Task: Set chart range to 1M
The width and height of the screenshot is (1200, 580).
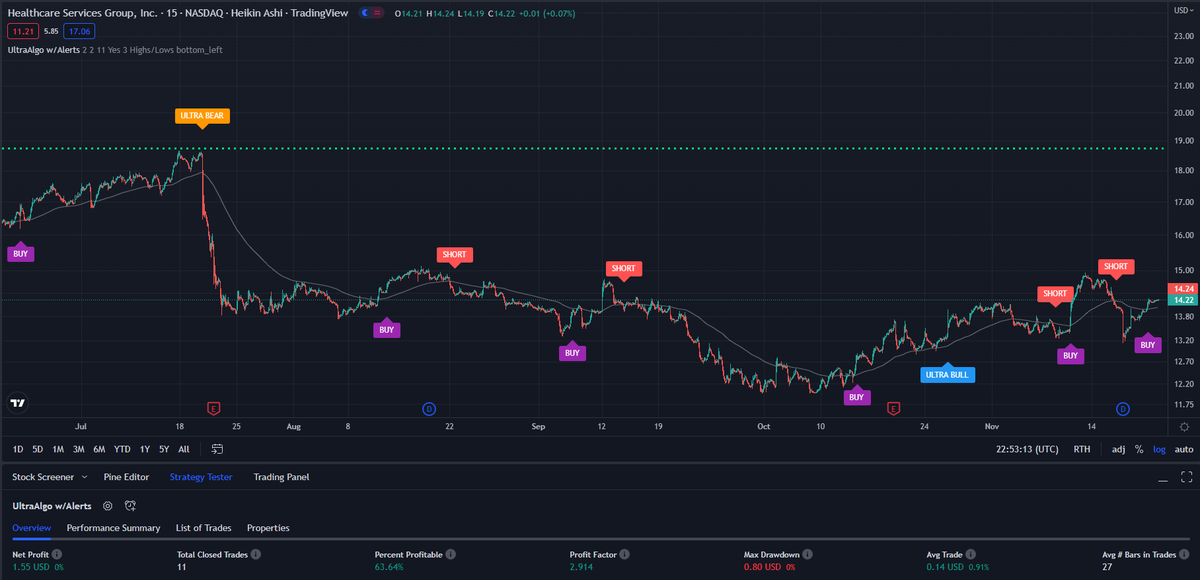Action: pos(58,449)
